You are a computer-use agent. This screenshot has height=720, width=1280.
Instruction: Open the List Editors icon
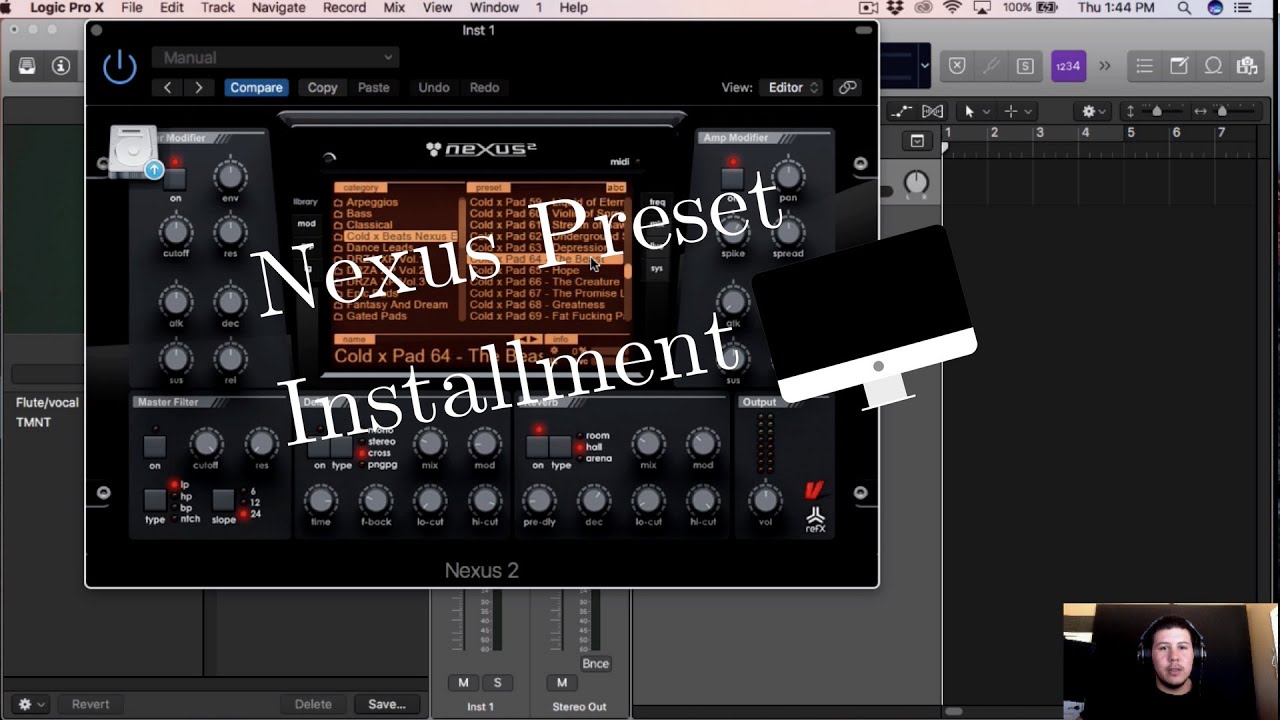coord(1145,66)
